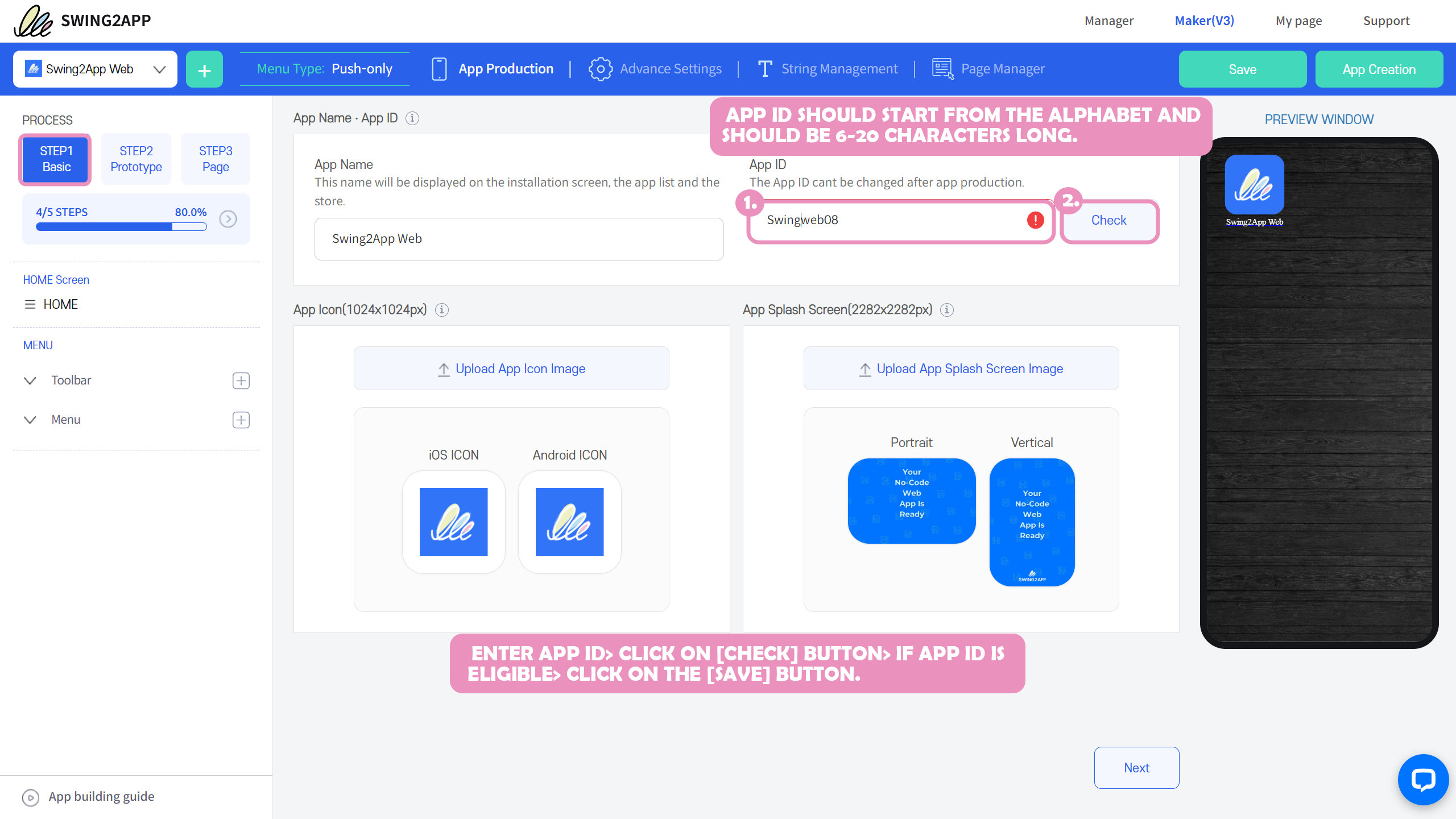
Task: Open Support in the top navigation
Action: (1386, 21)
